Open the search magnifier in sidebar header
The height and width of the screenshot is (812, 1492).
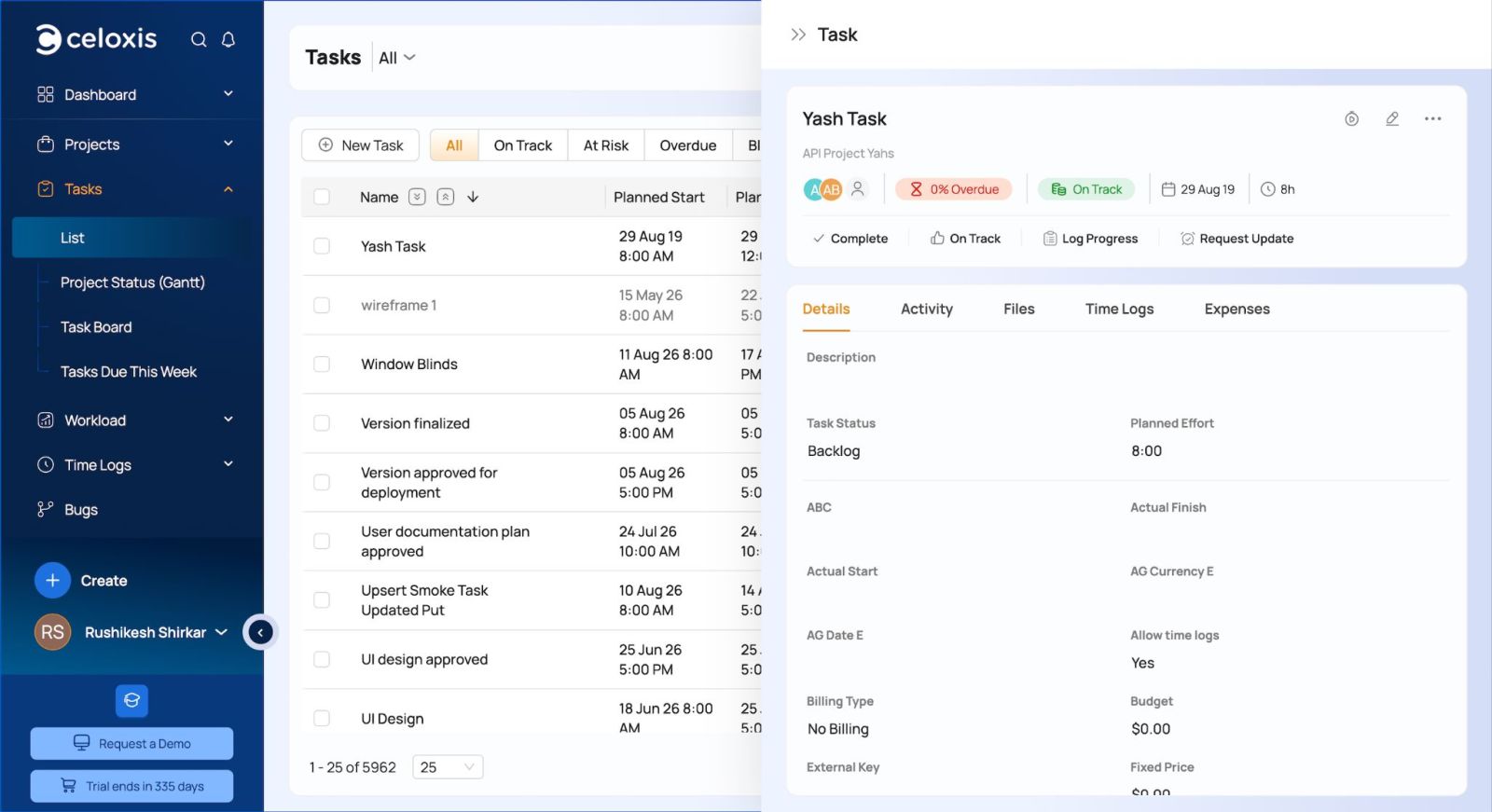tap(199, 39)
